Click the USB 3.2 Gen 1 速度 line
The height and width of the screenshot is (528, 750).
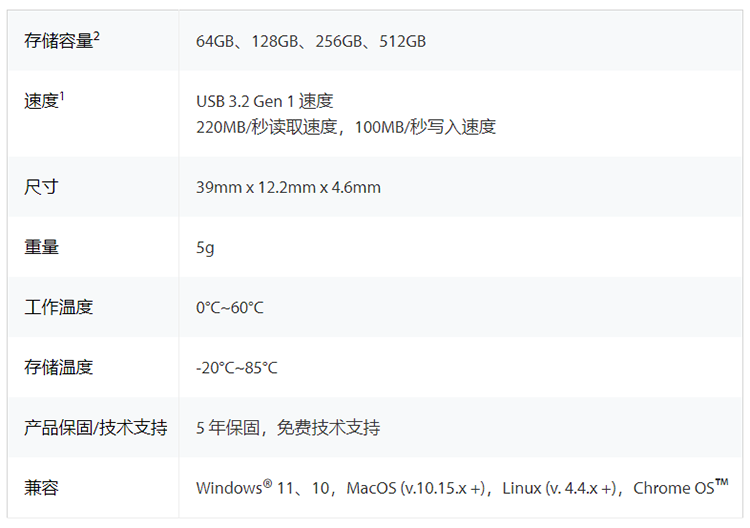[x=264, y=101]
